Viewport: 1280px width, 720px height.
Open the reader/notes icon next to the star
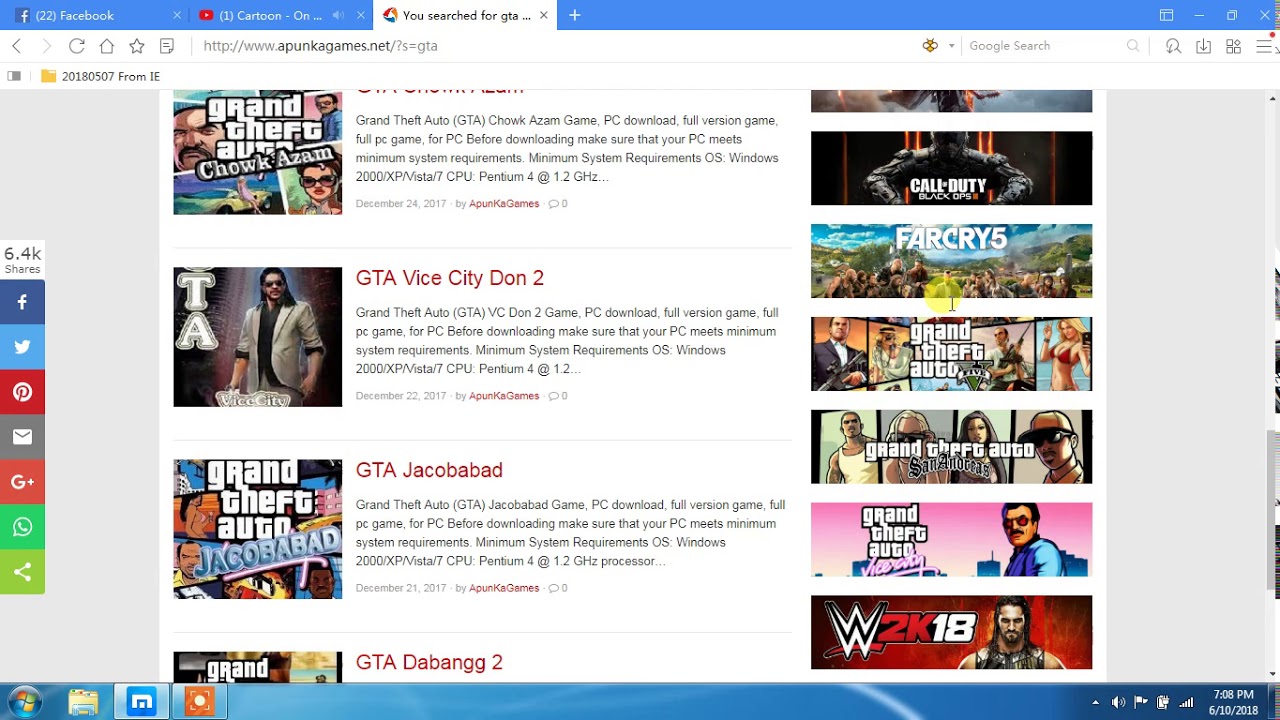(x=167, y=46)
